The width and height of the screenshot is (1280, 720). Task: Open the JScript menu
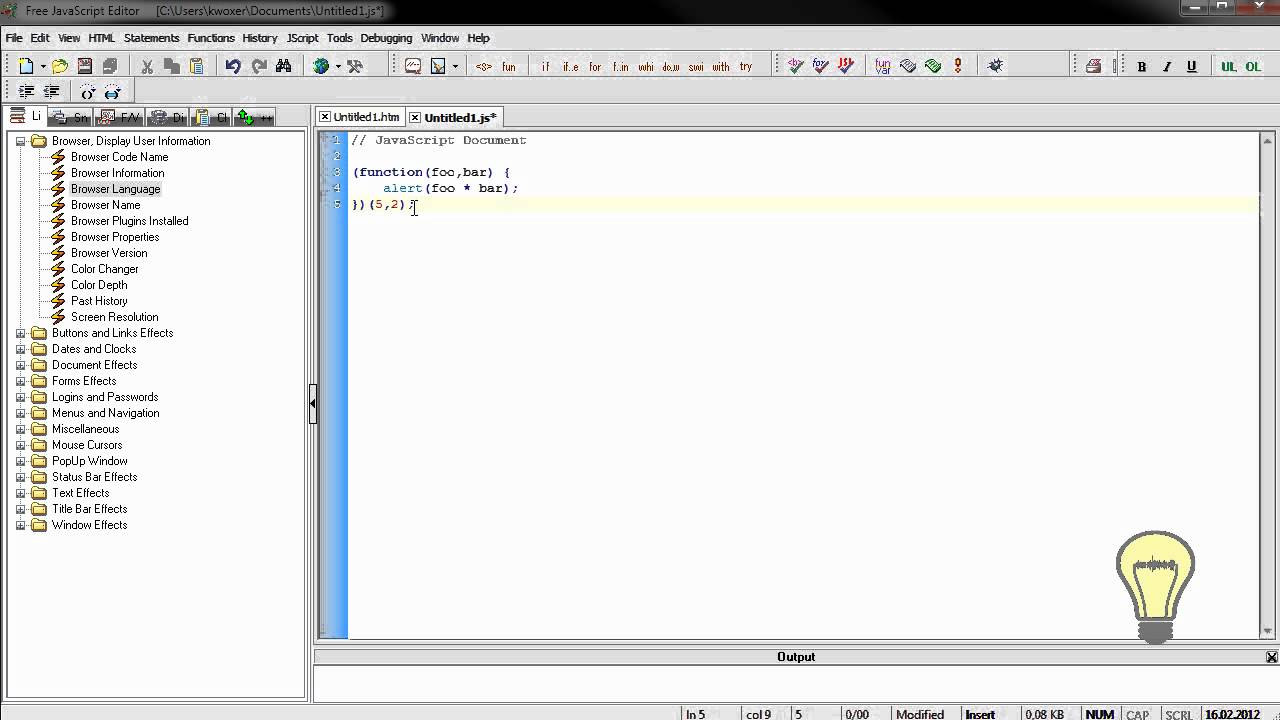302,38
